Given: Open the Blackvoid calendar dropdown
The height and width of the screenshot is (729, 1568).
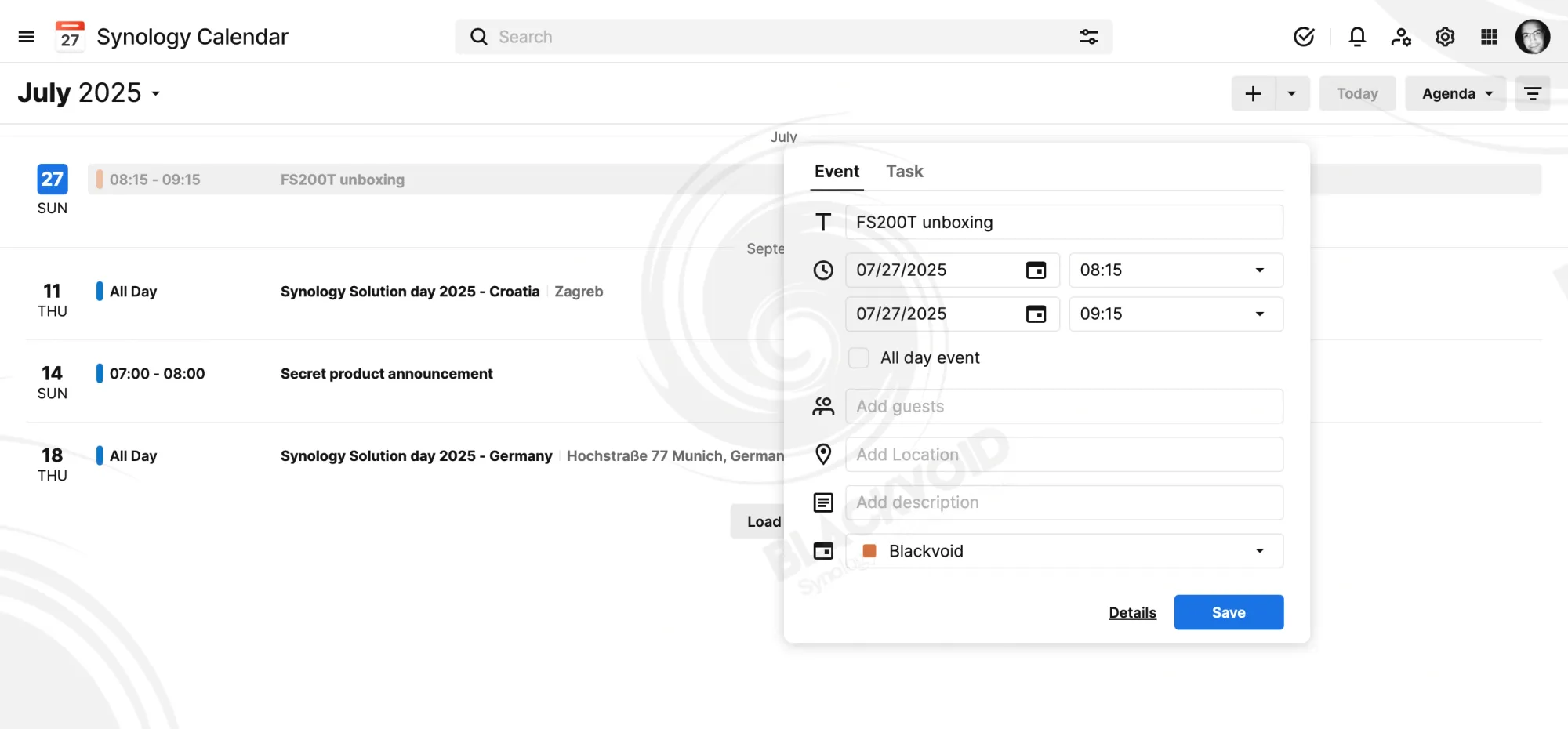Looking at the screenshot, I should [x=1065, y=551].
